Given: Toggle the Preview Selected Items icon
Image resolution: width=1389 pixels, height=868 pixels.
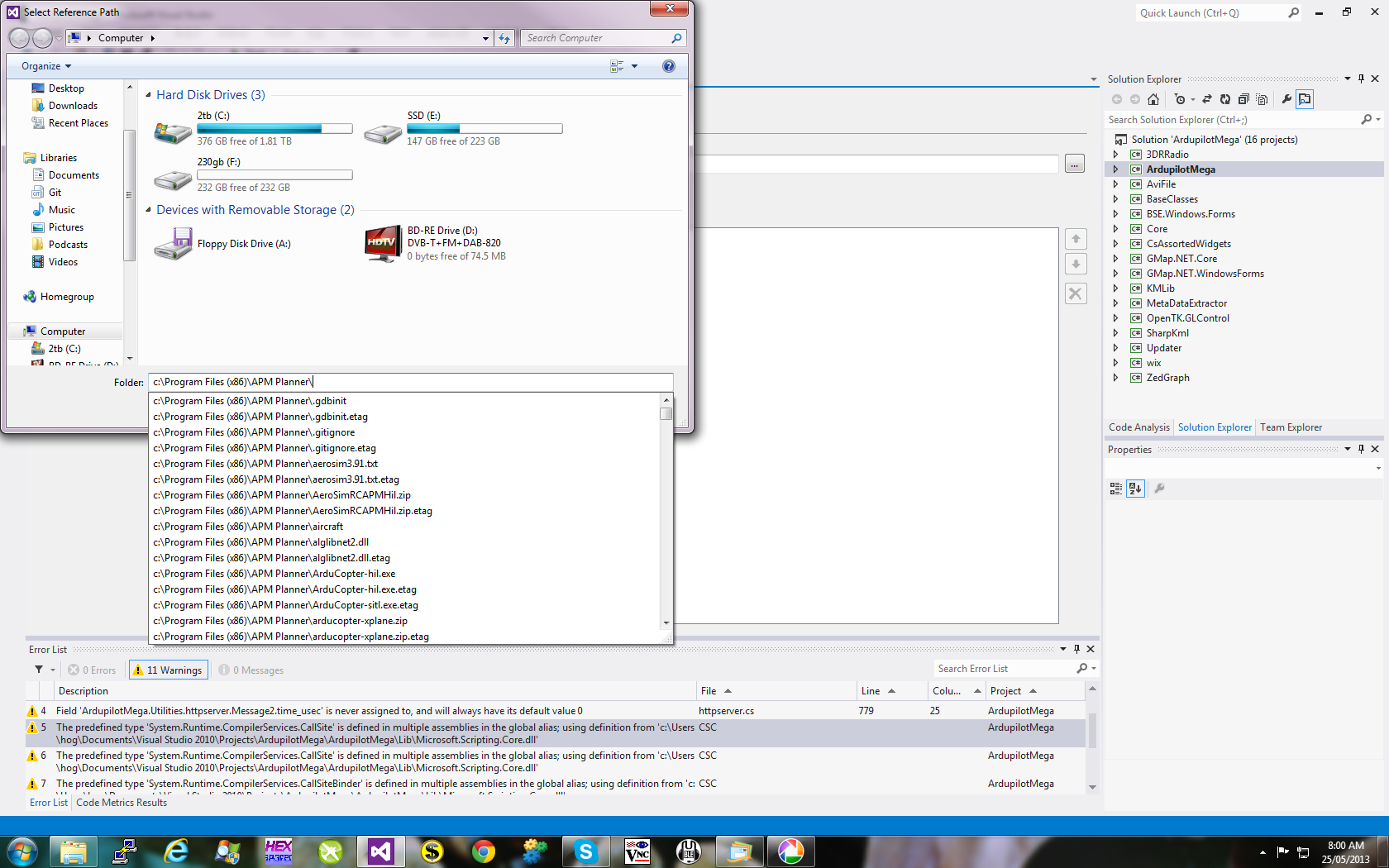Looking at the screenshot, I should click(x=1305, y=99).
